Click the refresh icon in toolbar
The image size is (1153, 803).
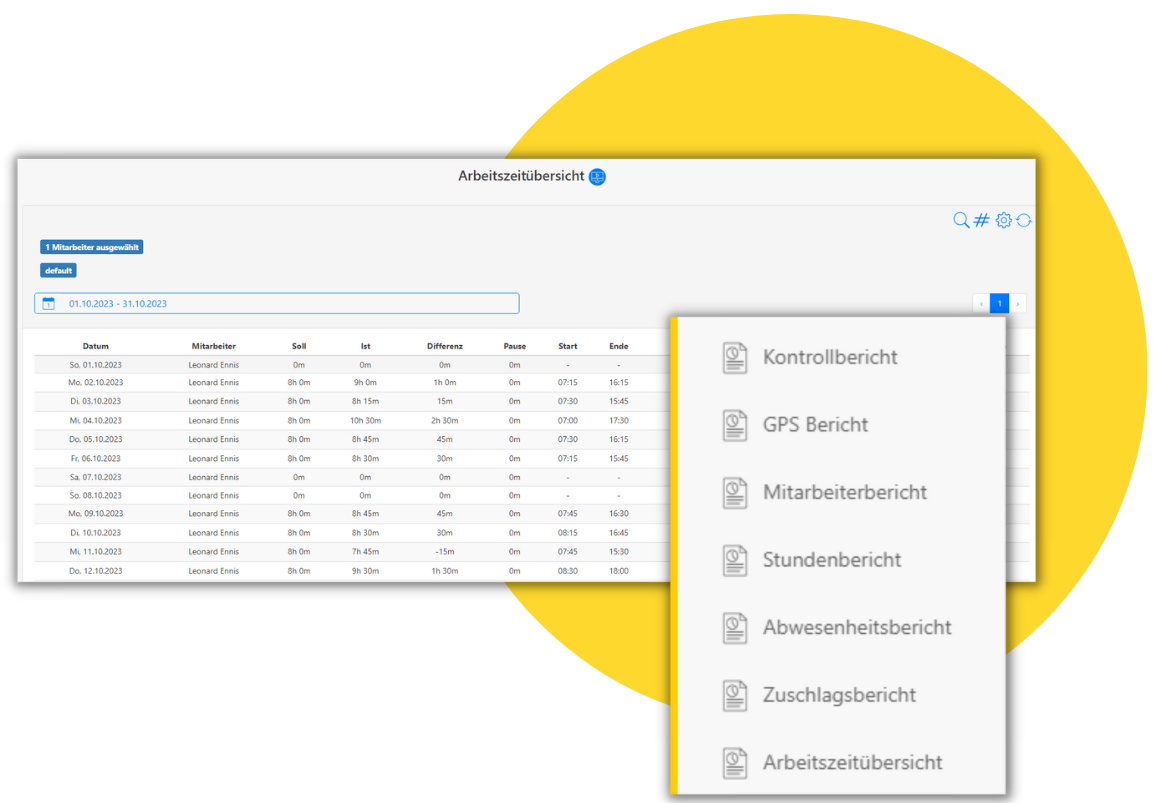click(1023, 220)
